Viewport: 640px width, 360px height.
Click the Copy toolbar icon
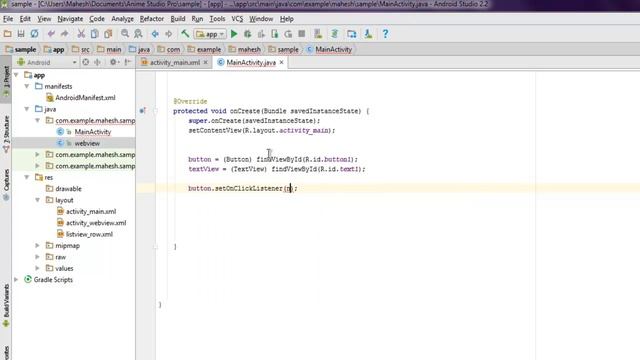pyautogui.click(x=94, y=34)
